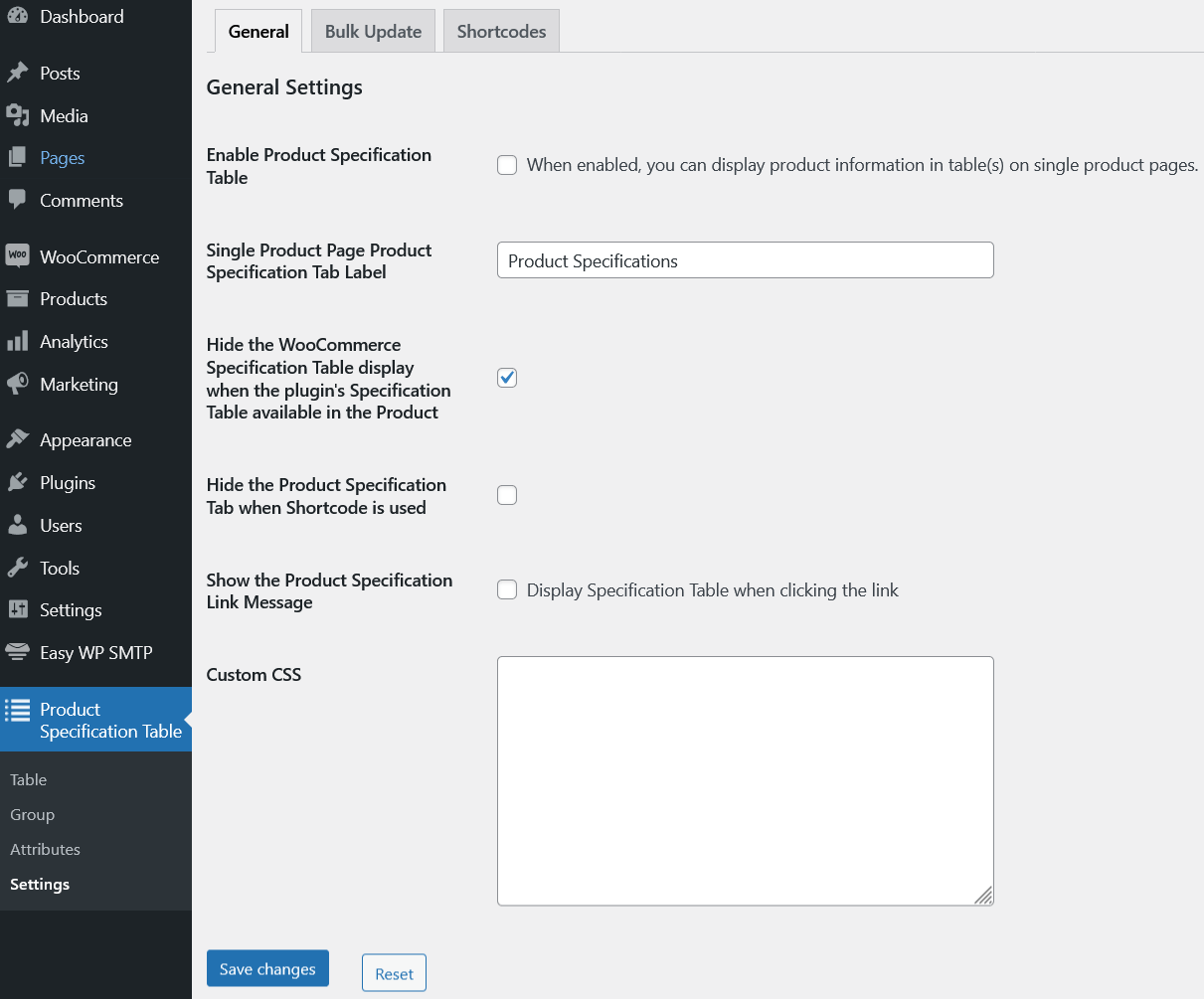Open the Dashboard from the sidebar
The width and height of the screenshot is (1204, 999).
pyautogui.click(x=16, y=16)
